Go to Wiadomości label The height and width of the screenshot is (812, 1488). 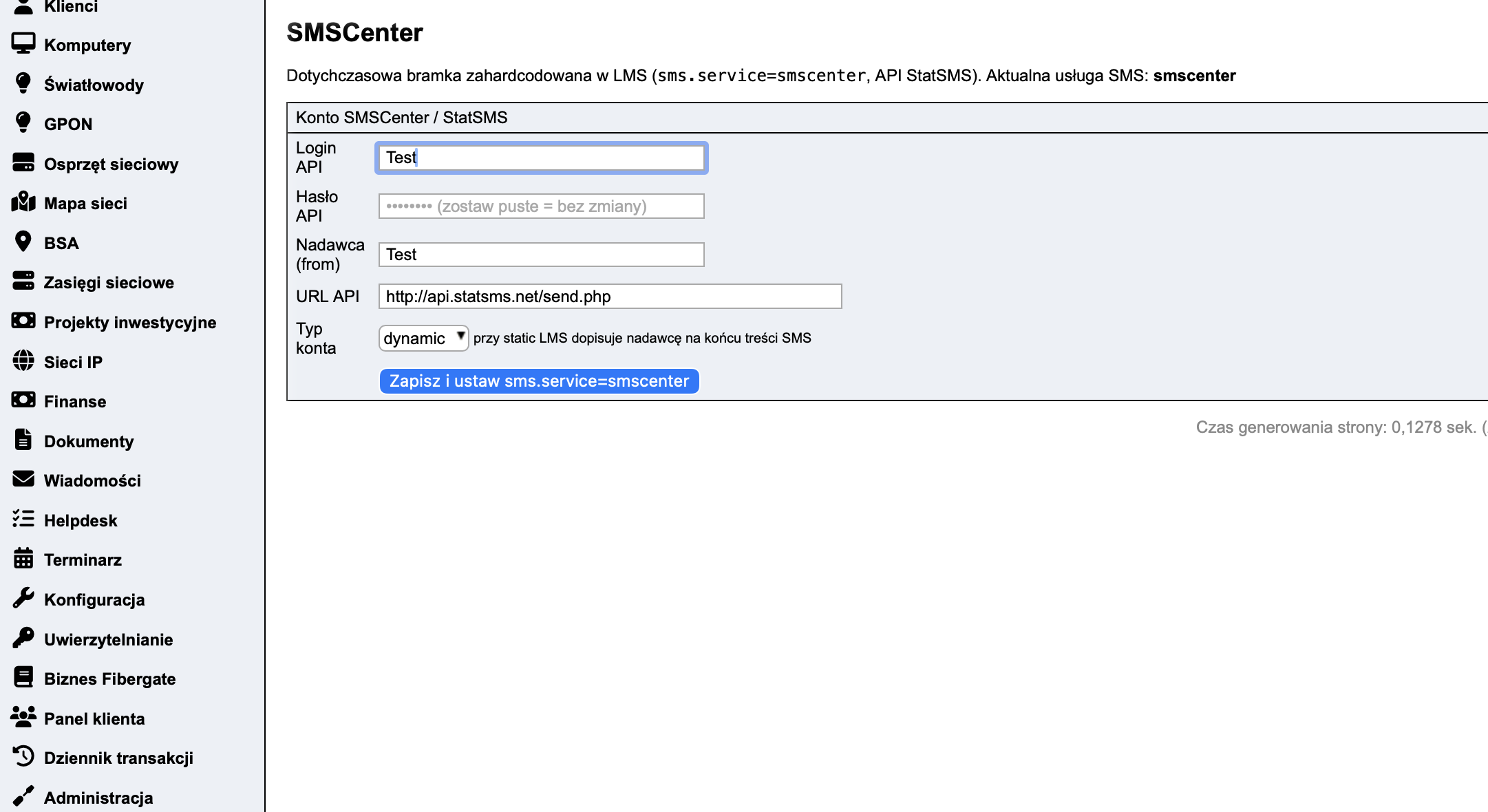92,480
